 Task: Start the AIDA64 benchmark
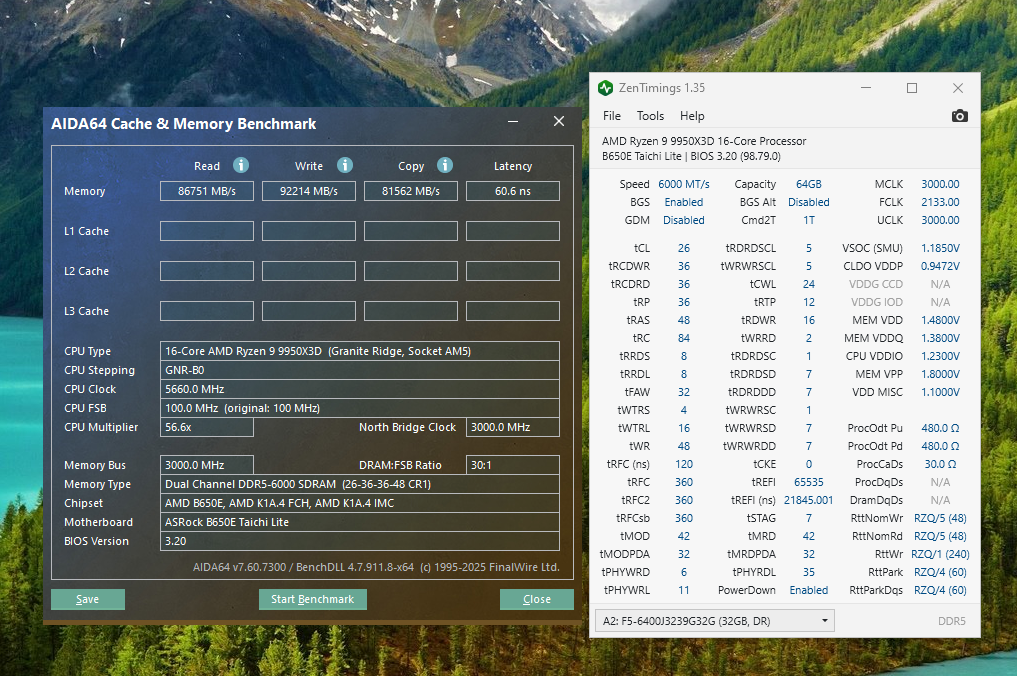click(x=313, y=599)
